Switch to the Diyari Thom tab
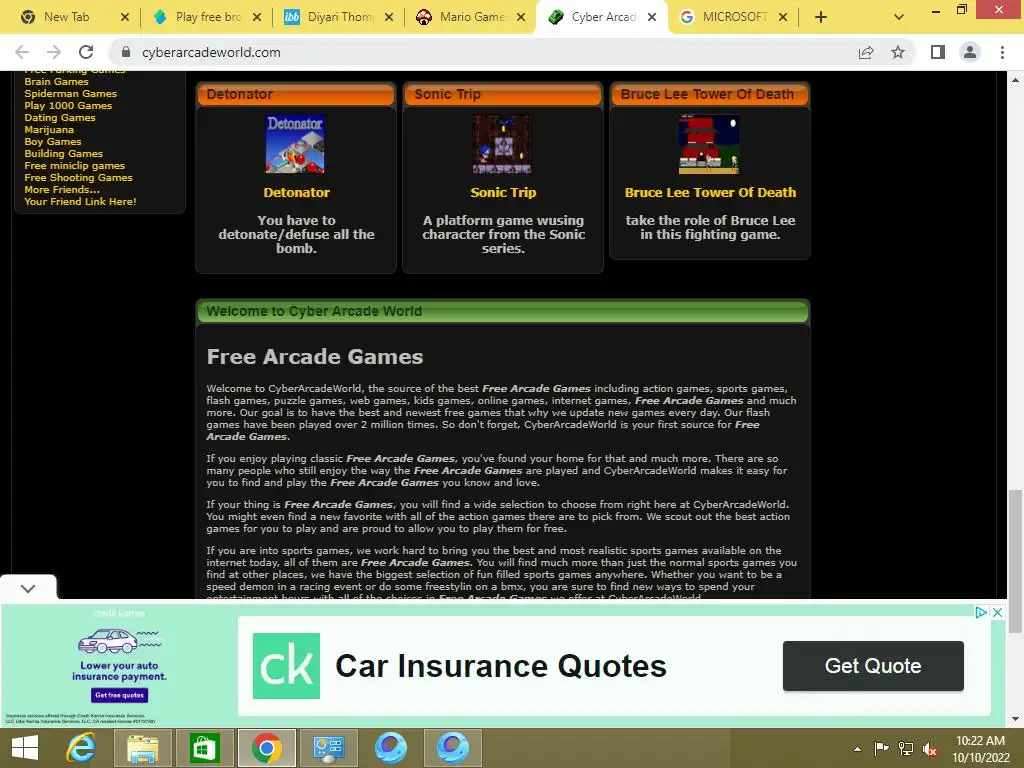Image resolution: width=1024 pixels, height=768 pixels. pyautogui.click(x=340, y=17)
